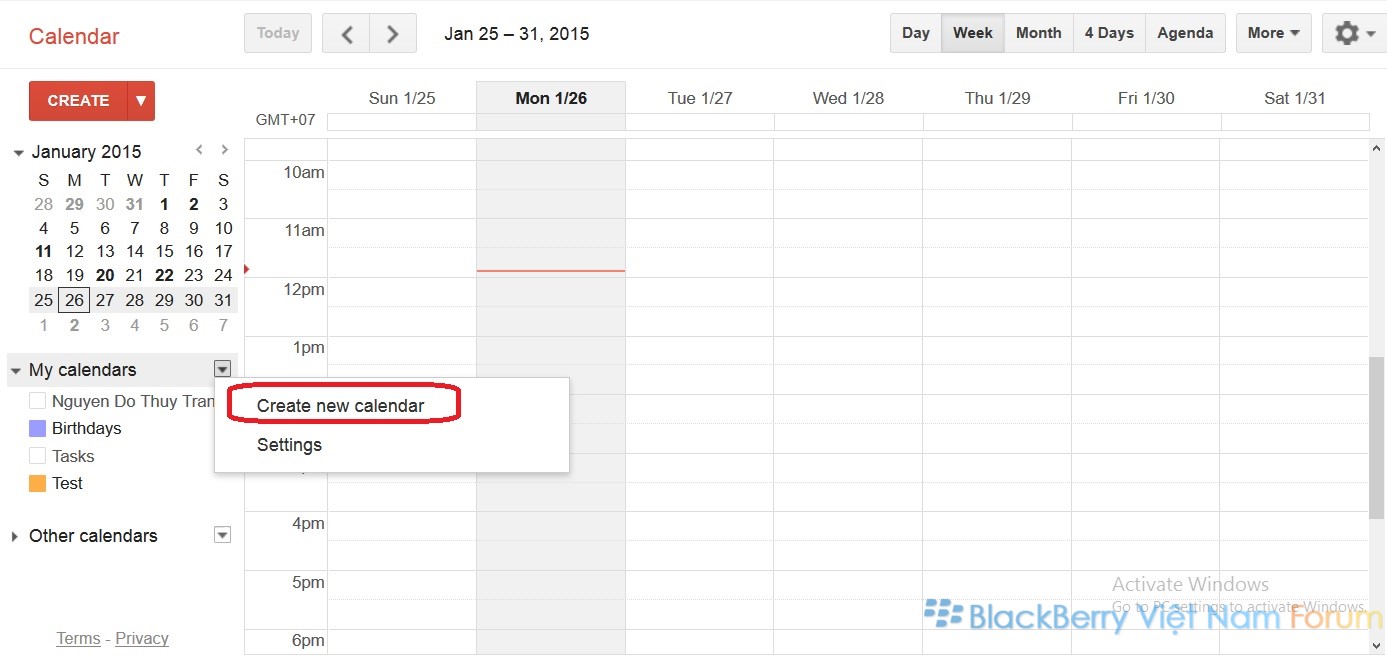Collapse the My calendars section
The height and width of the screenshot is (657, 1387).
[x=16, y=370]
